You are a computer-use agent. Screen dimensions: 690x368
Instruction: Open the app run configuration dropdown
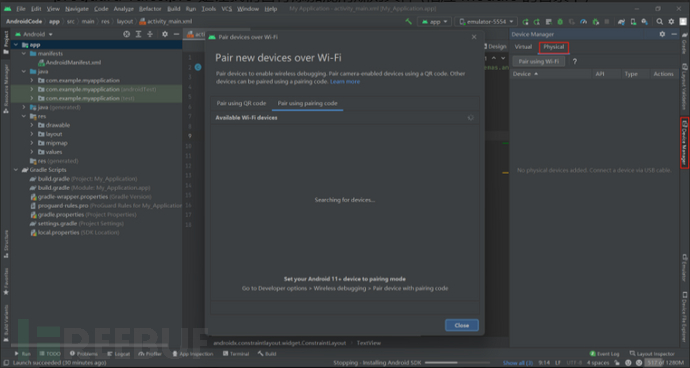click(x=435, y=22)
